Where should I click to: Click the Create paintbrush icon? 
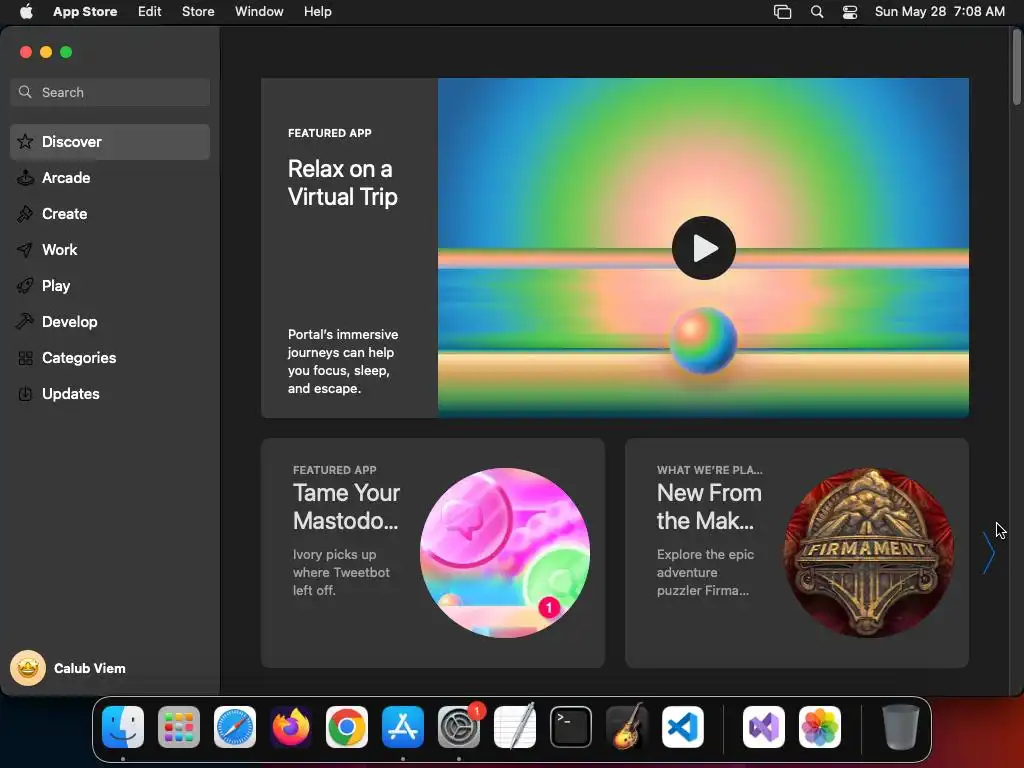[x=25, y=214]
